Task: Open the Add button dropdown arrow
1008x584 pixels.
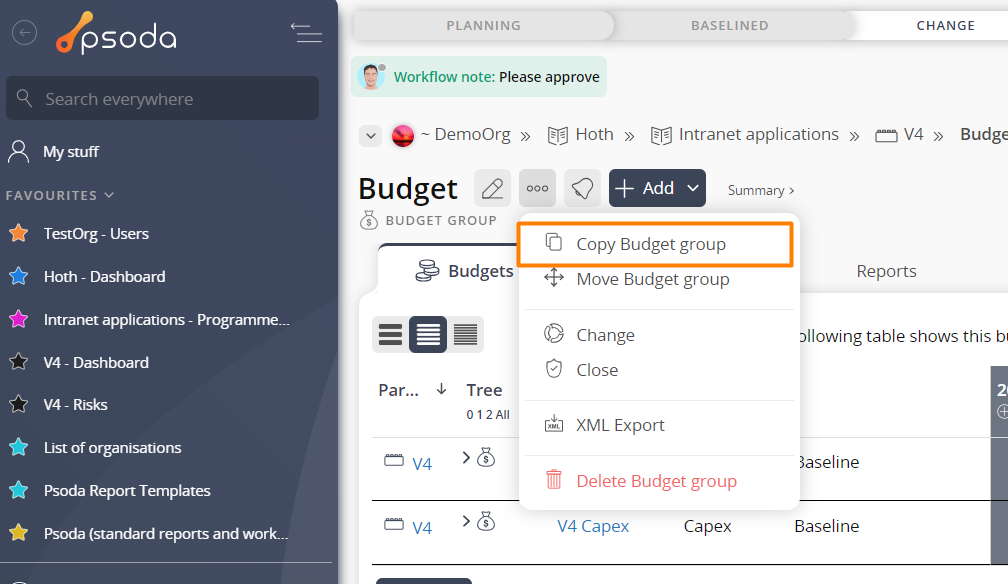Action: [x=692, y=188]
